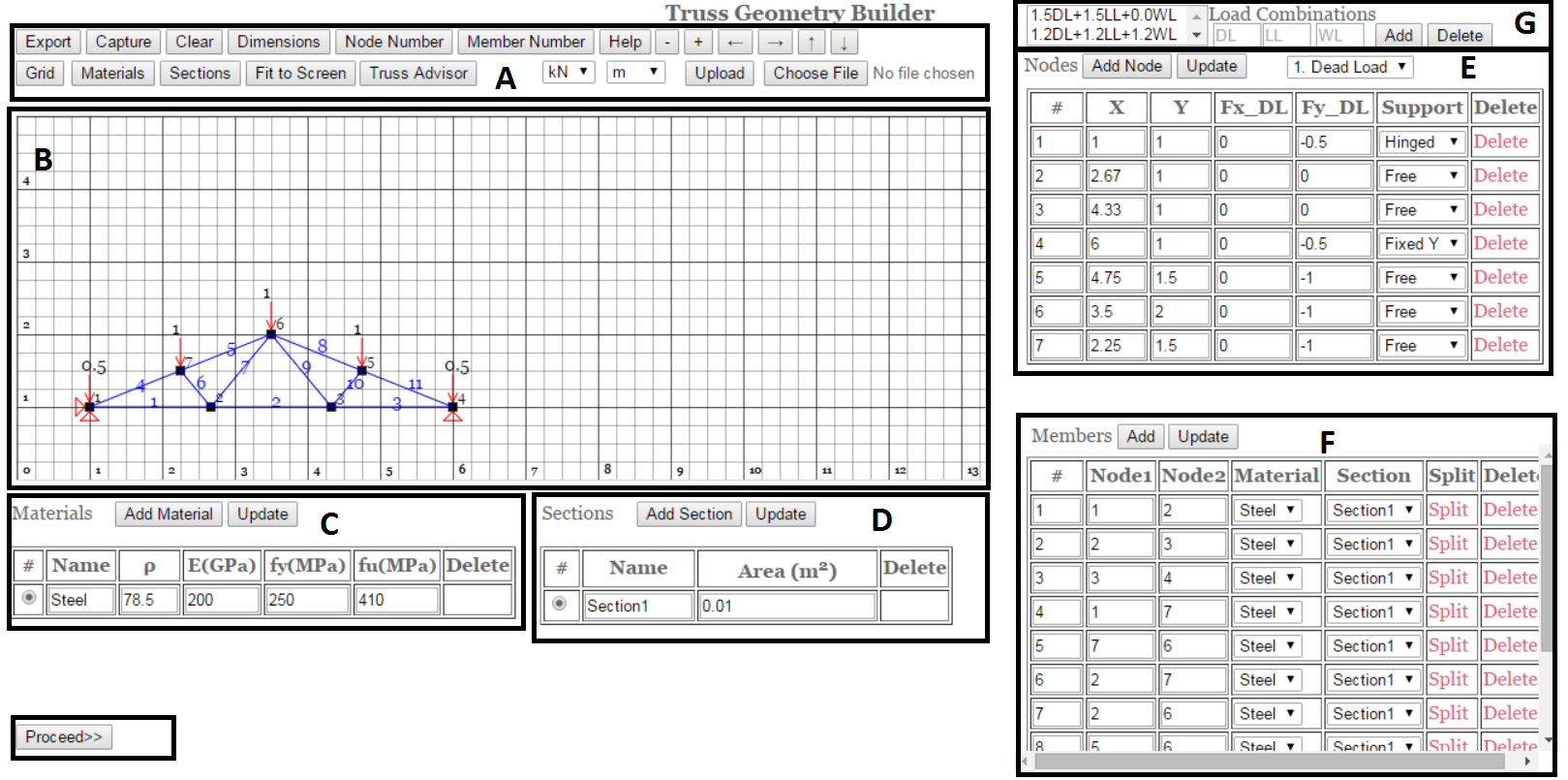Viewport: 1568px width, 780px height.
Task: Click the Capture toolbar button
Action: (x=123, y=42)
